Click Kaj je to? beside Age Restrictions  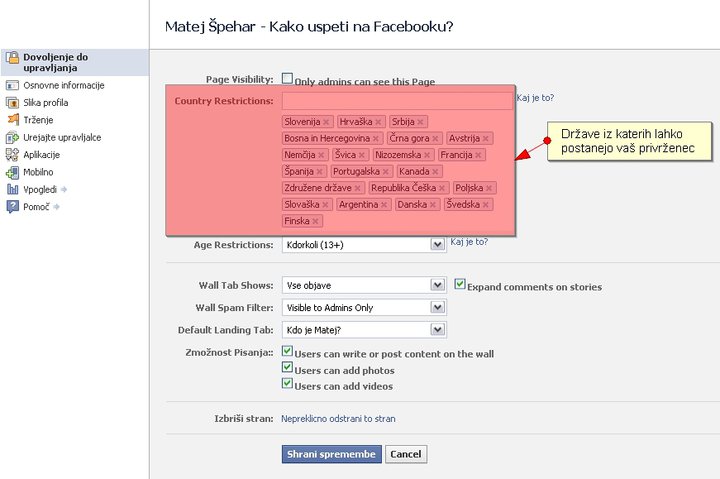469,242
